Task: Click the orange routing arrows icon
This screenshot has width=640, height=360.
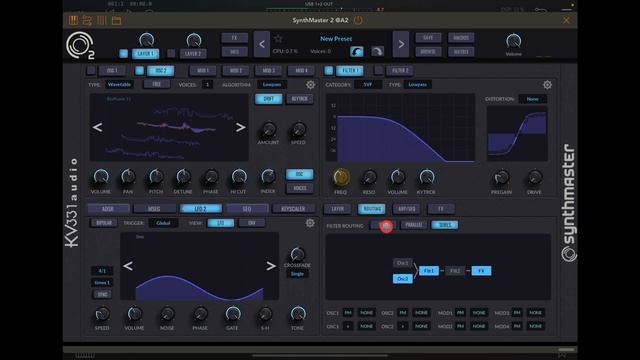Action: click(87, 20)
